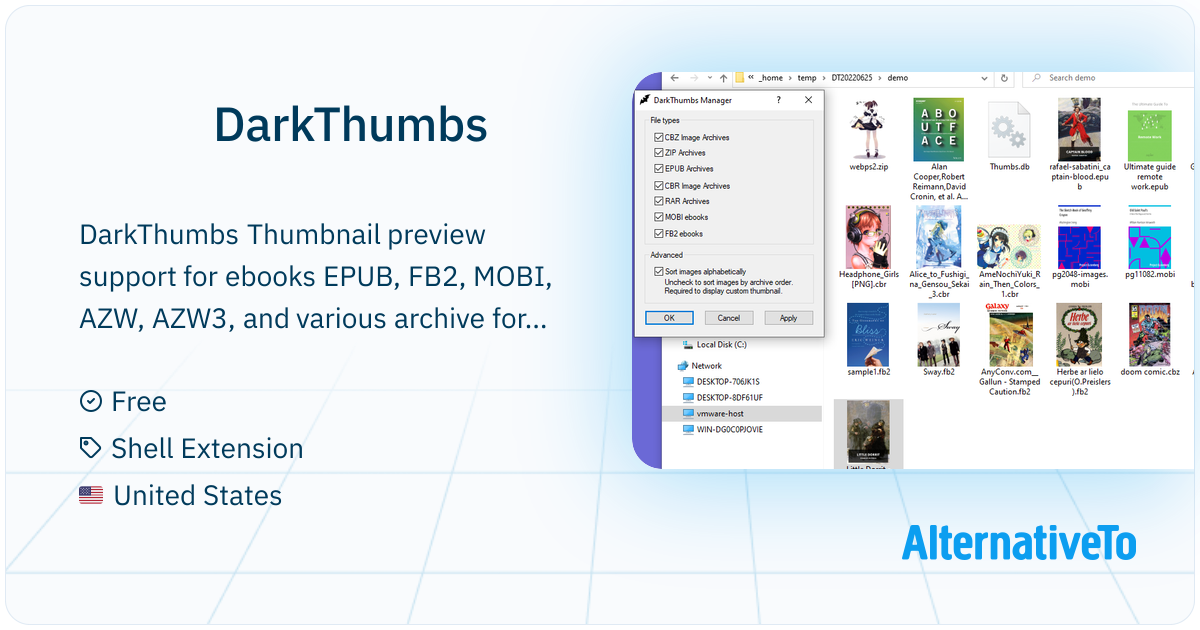Click the United States flag icon

point(91,495)
